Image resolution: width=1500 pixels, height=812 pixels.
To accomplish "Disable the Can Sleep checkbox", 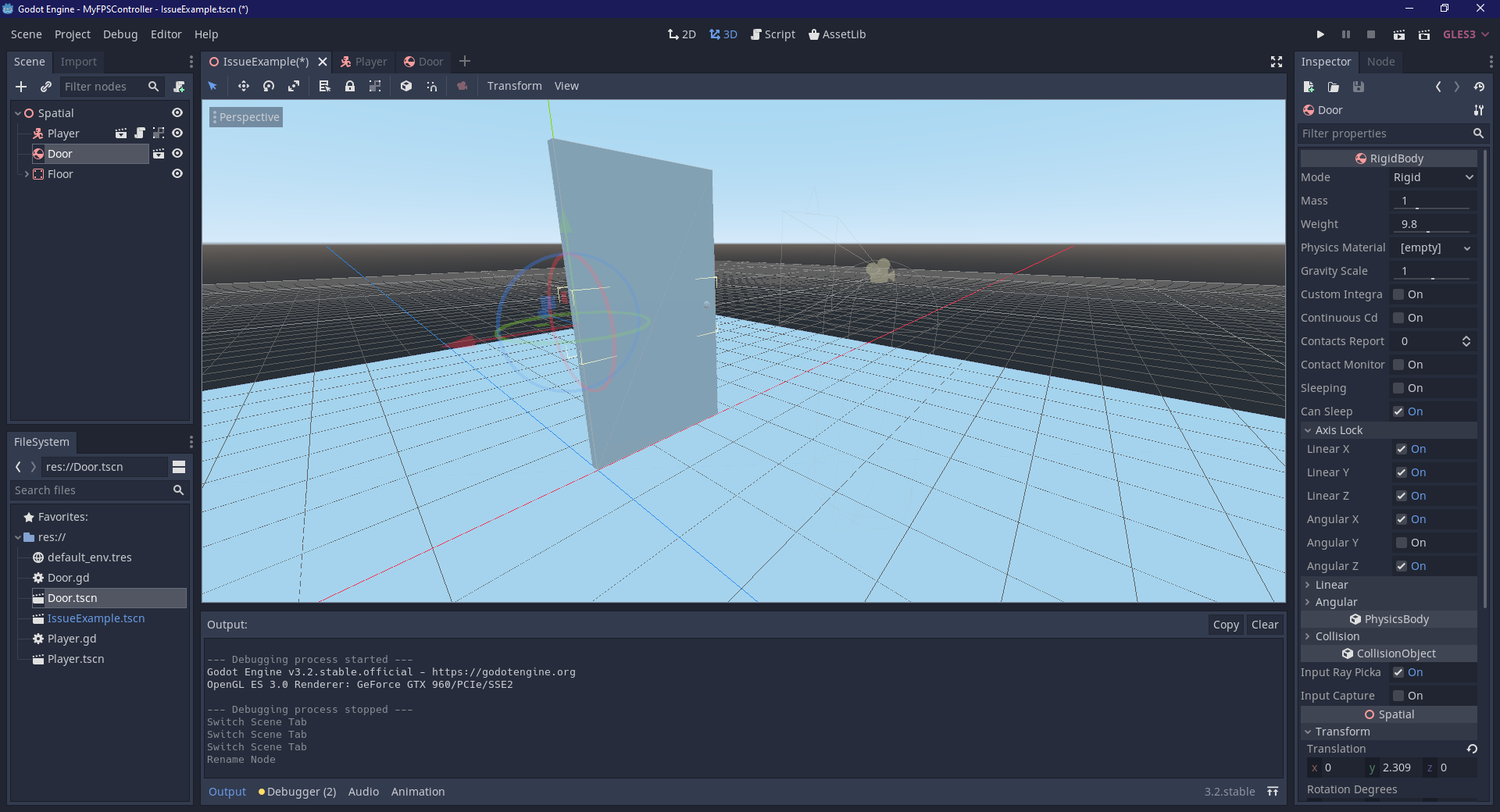I will [1398, 411].
